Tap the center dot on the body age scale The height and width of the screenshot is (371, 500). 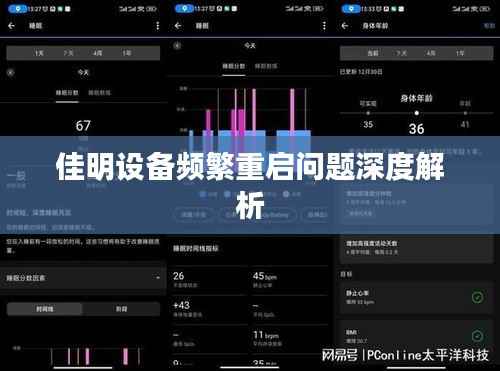(416, 113)
